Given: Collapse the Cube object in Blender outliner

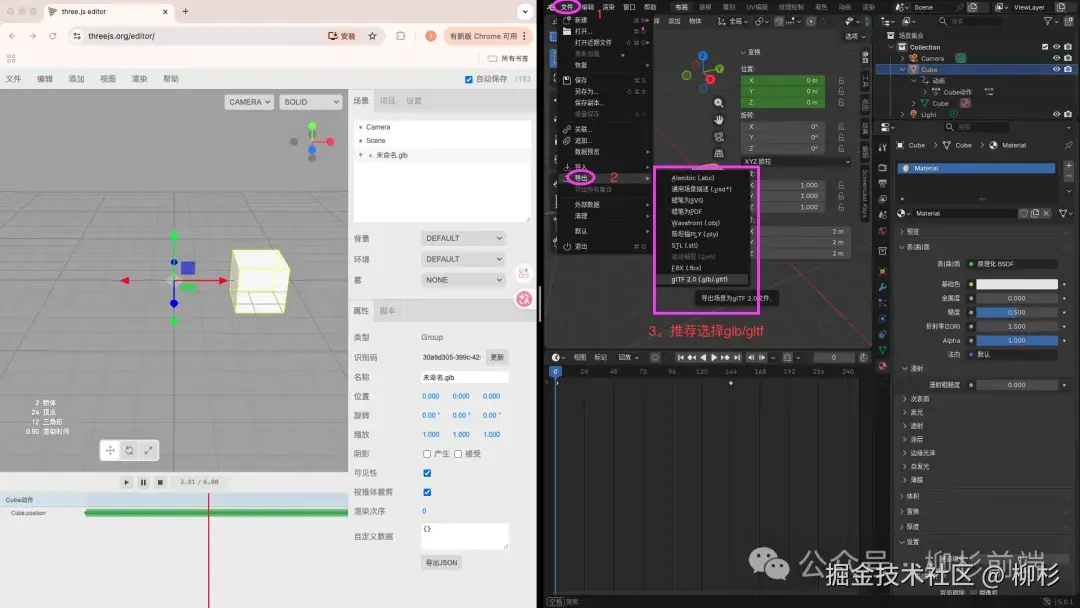Looking at the screenshot, I should [903, 70].
